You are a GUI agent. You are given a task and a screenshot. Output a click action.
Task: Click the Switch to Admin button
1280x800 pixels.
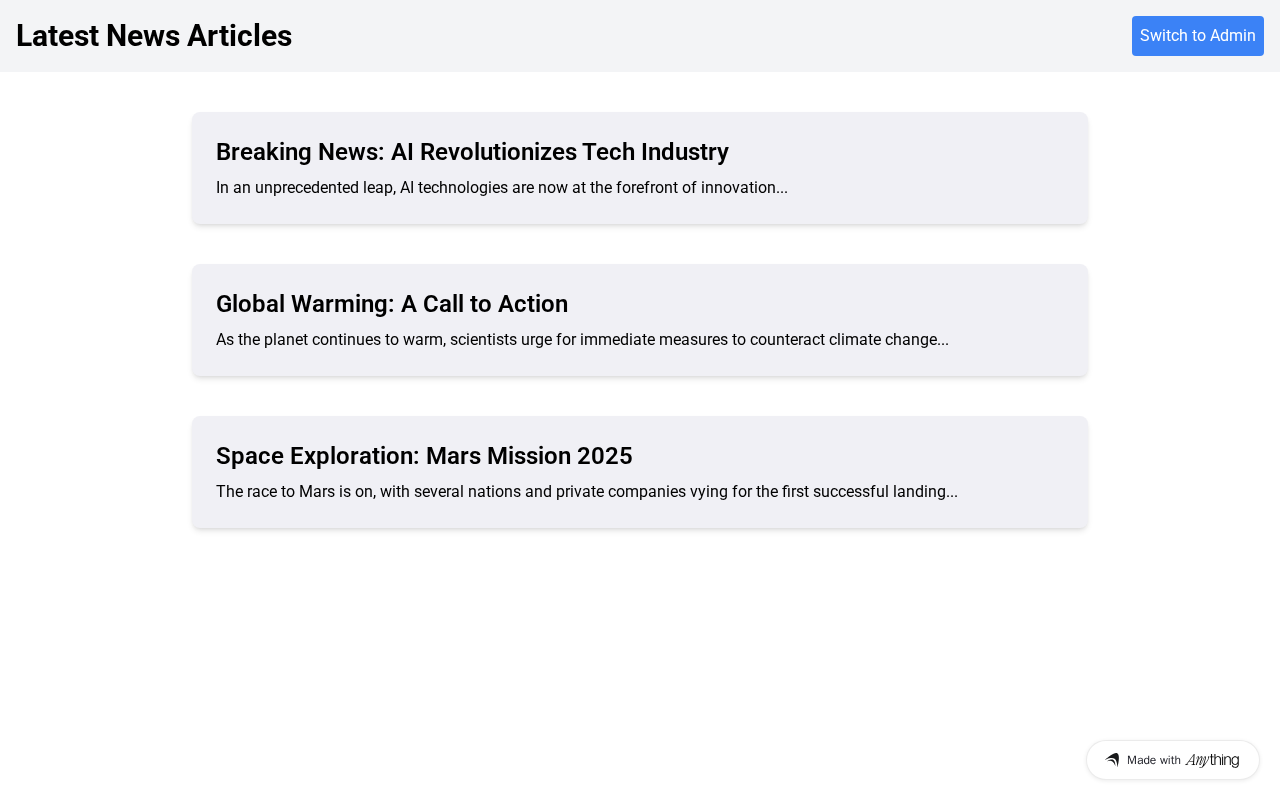tap(1197, 36)
